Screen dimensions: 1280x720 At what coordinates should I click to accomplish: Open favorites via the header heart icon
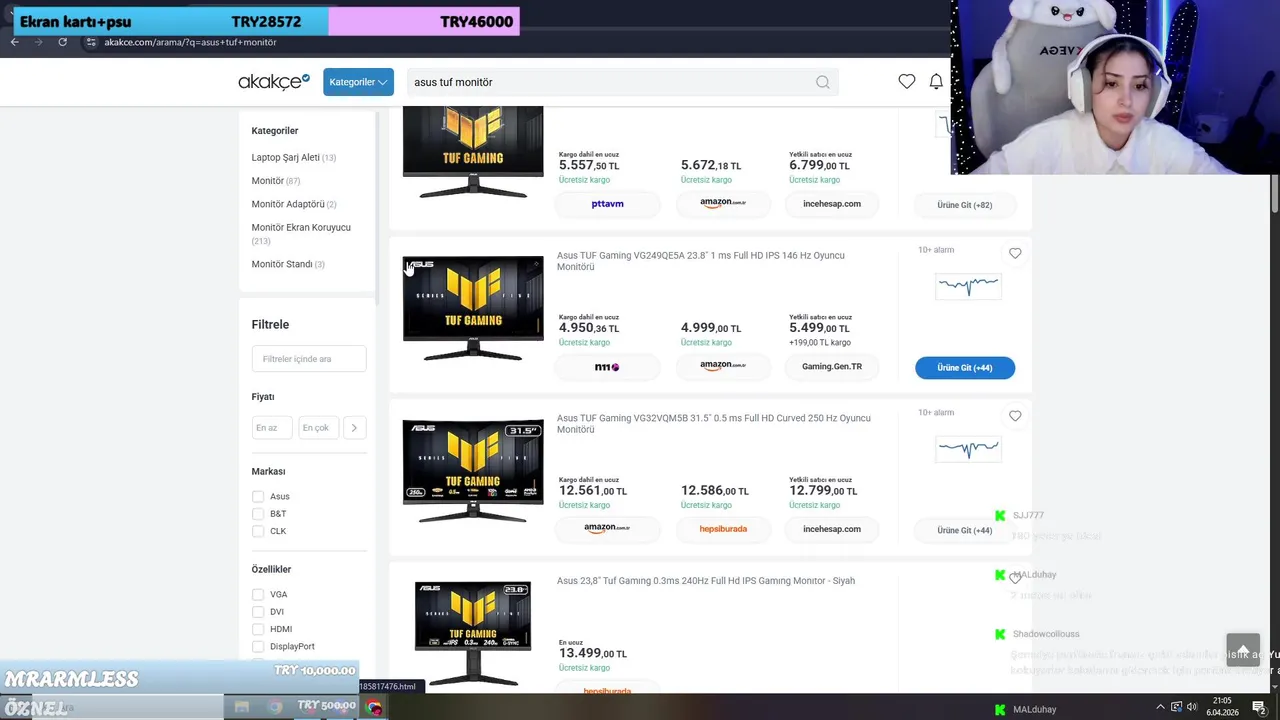point(906,82)
